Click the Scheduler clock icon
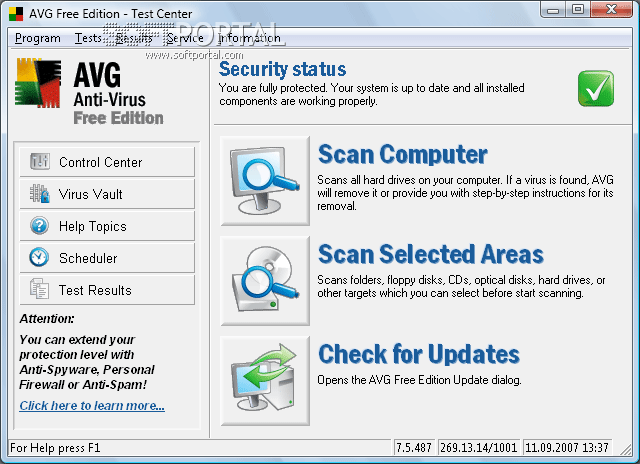Viewport: 640px width, 464px height. [39, 258]
